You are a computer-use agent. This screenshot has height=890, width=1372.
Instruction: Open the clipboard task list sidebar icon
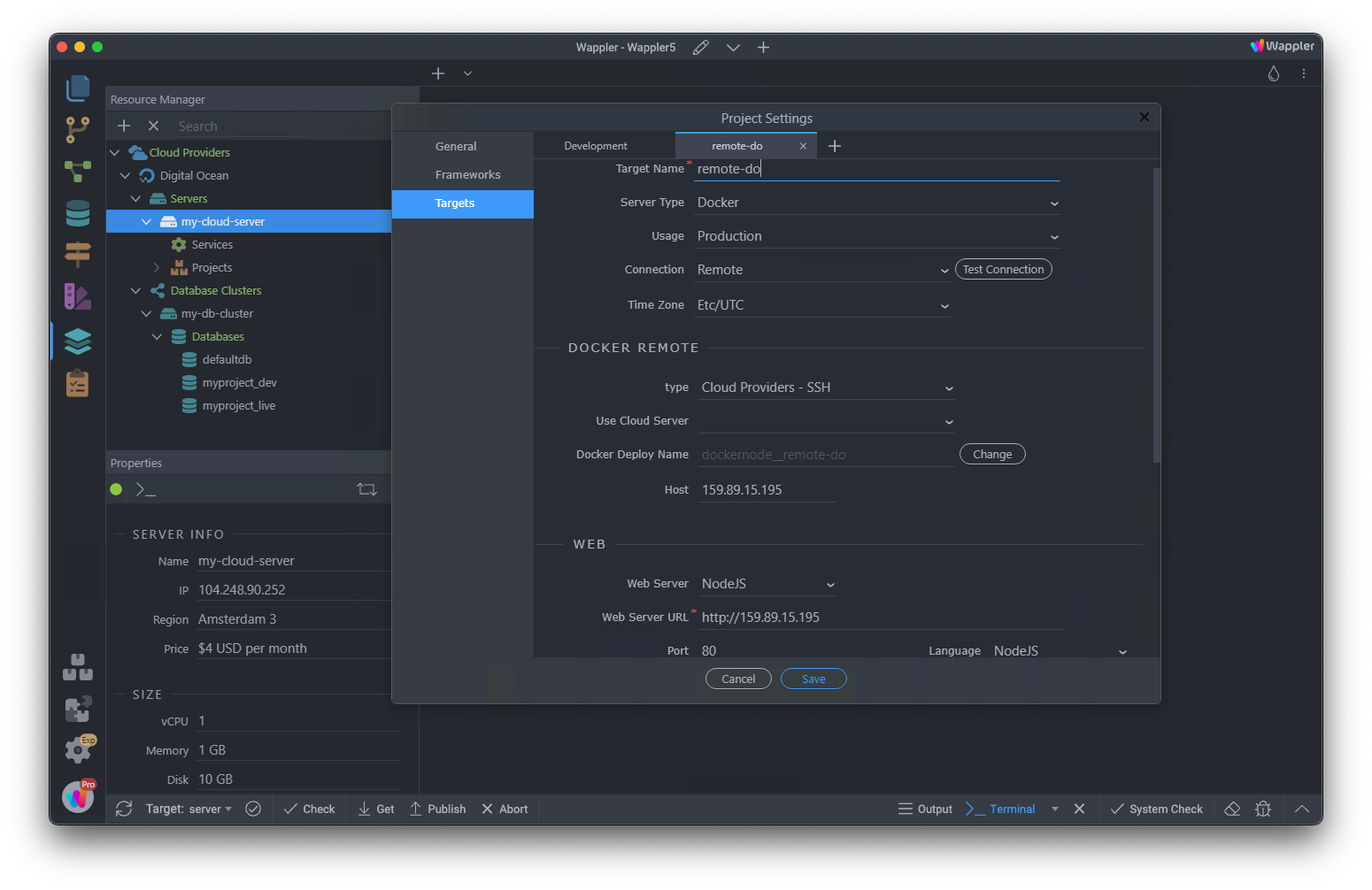click(x=78, y=383)
